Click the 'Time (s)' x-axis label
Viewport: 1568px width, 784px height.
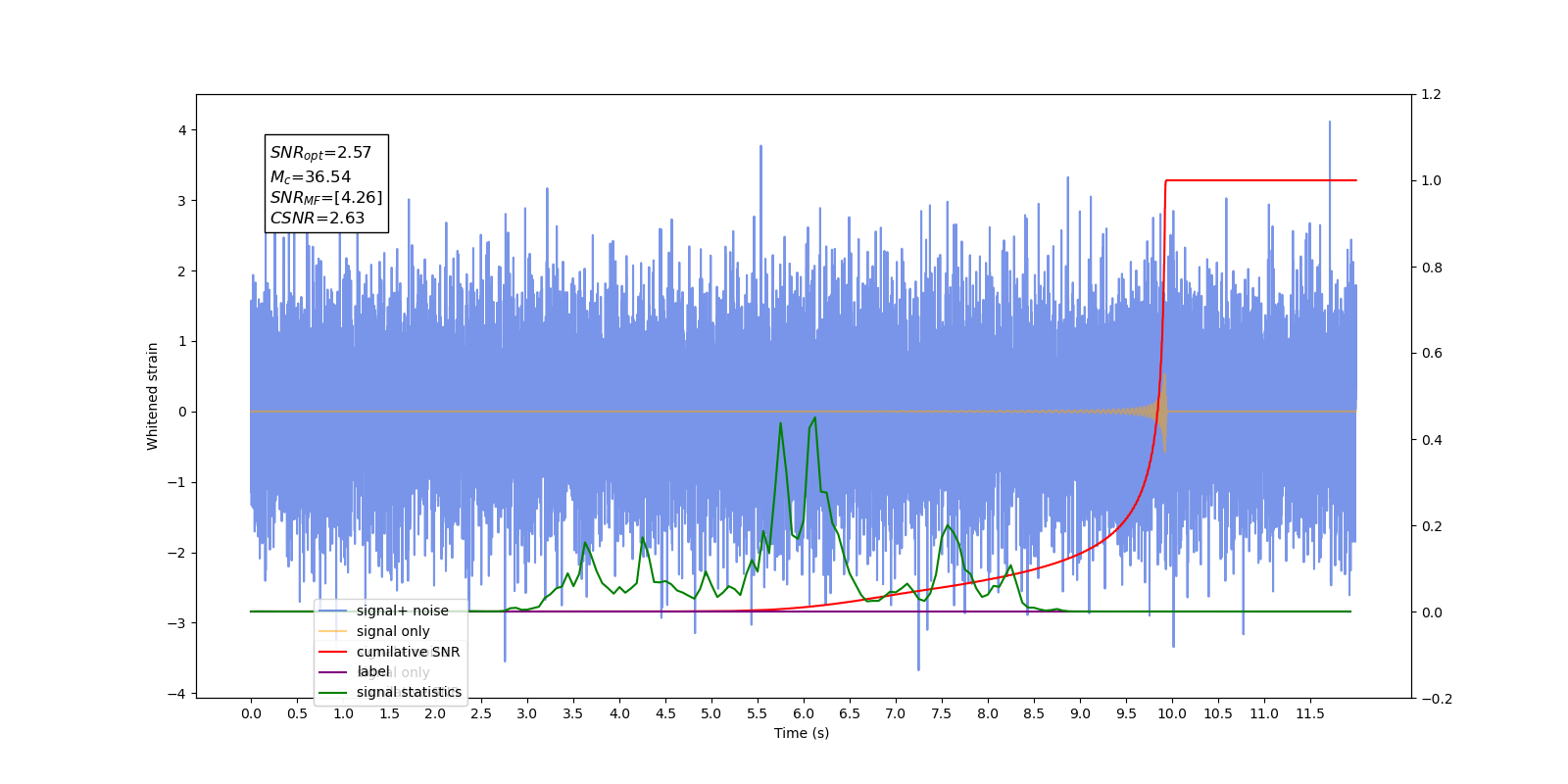click(802, 733)
